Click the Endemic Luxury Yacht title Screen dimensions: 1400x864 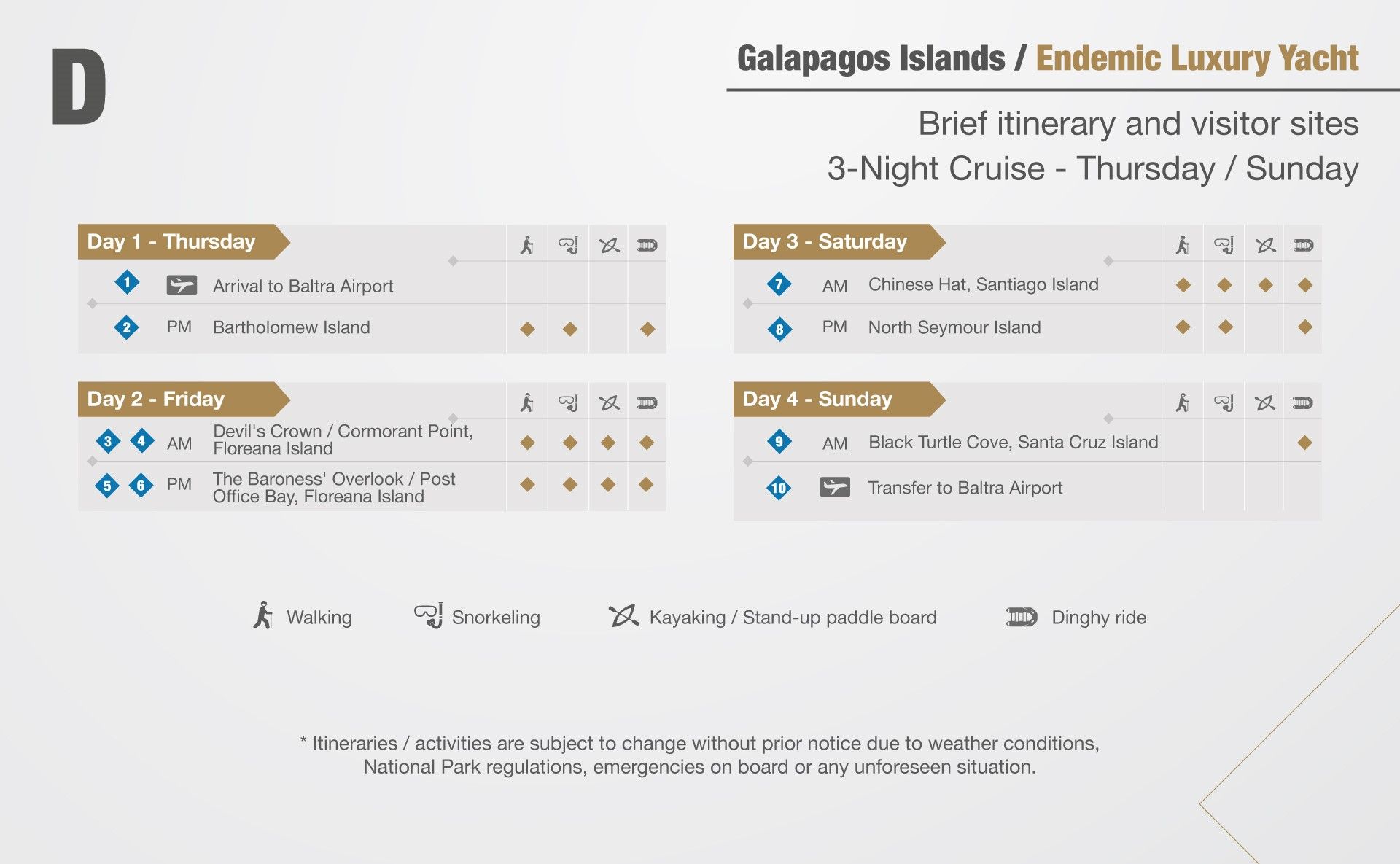tap(1197, 58)
